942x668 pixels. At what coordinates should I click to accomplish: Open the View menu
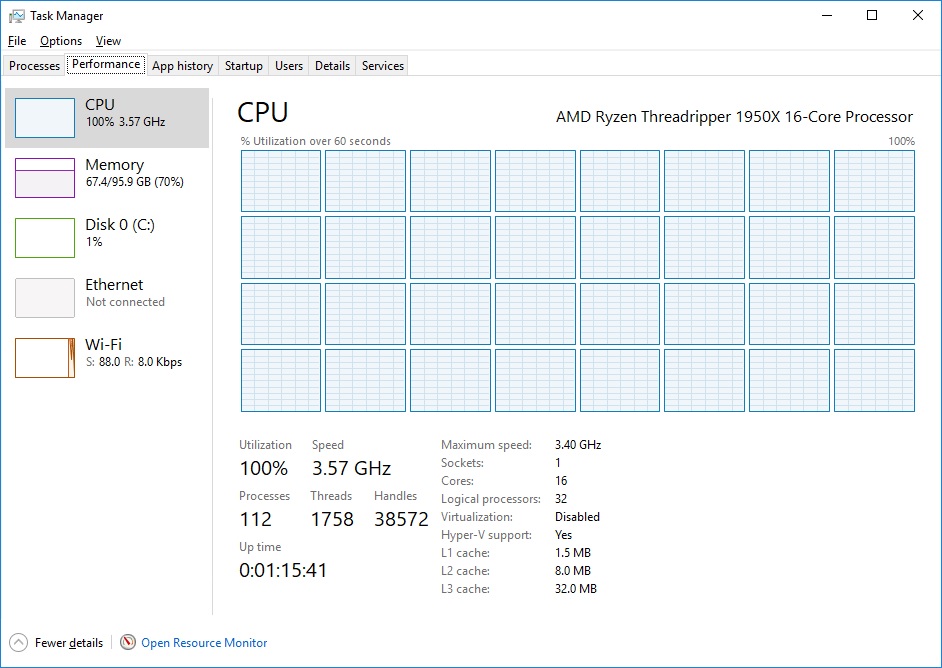pos(108,41)
